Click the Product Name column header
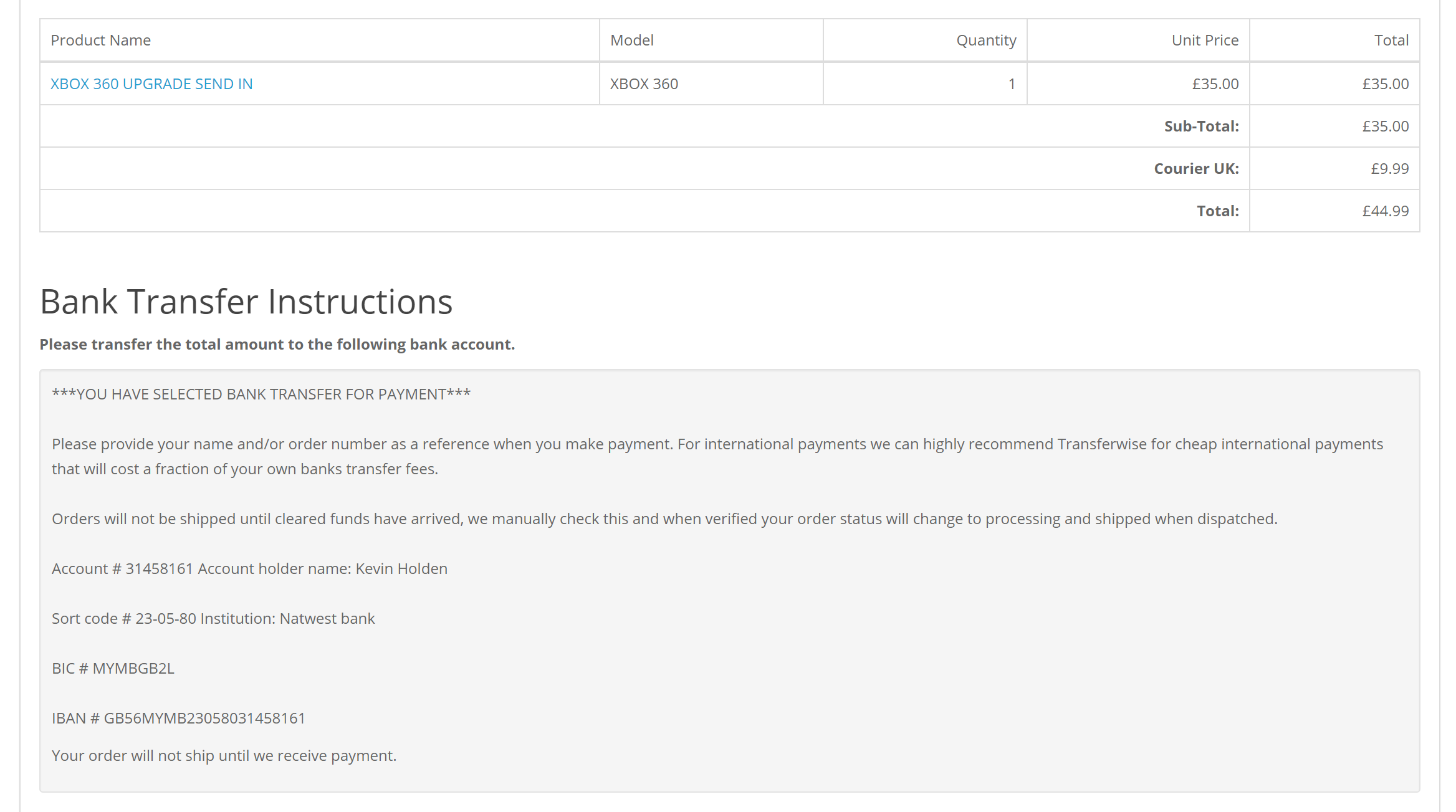This screenshot has height=812, width=1456. pos(100,41)
